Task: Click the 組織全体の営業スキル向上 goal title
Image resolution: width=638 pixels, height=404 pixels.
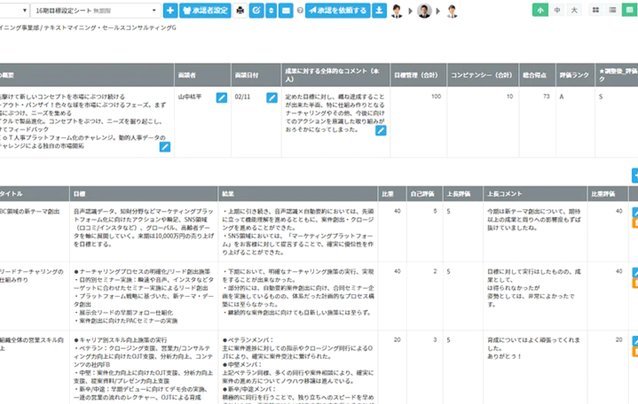Action: click(x=32, y=344)
